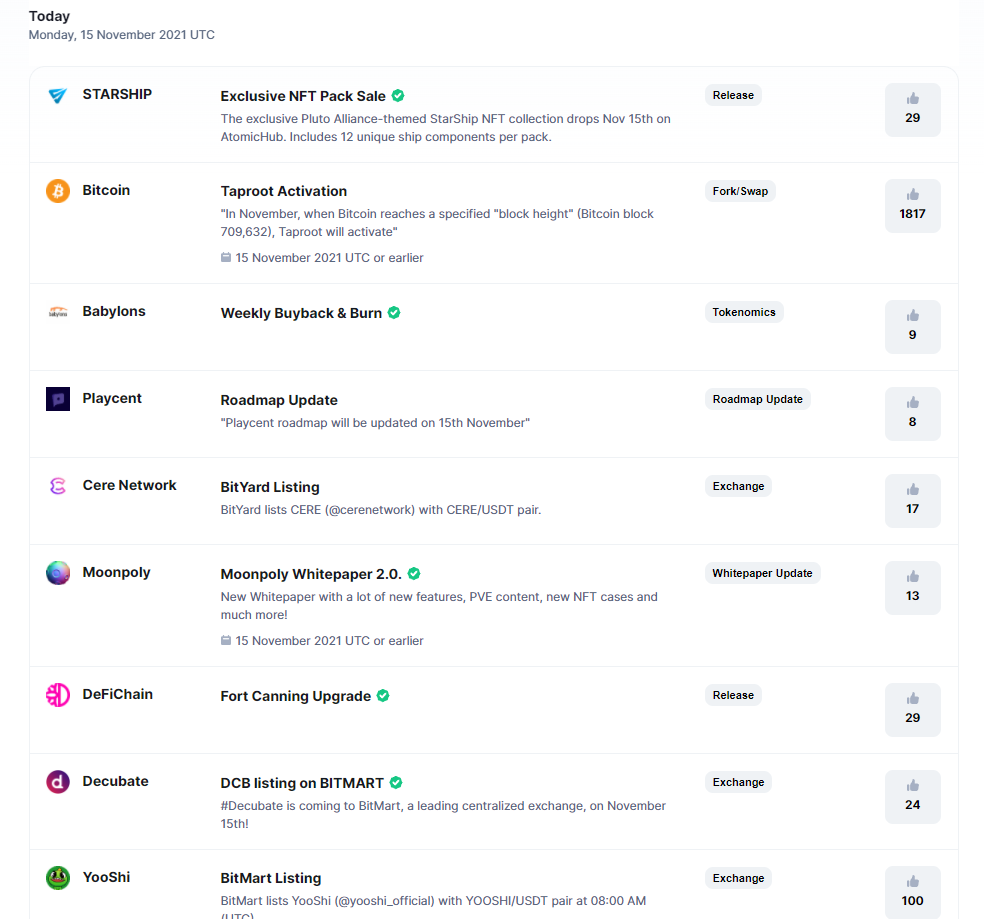
Task: Click verified badge next to Fort Canning Upgrade
Action: click(x=383, y=696)
